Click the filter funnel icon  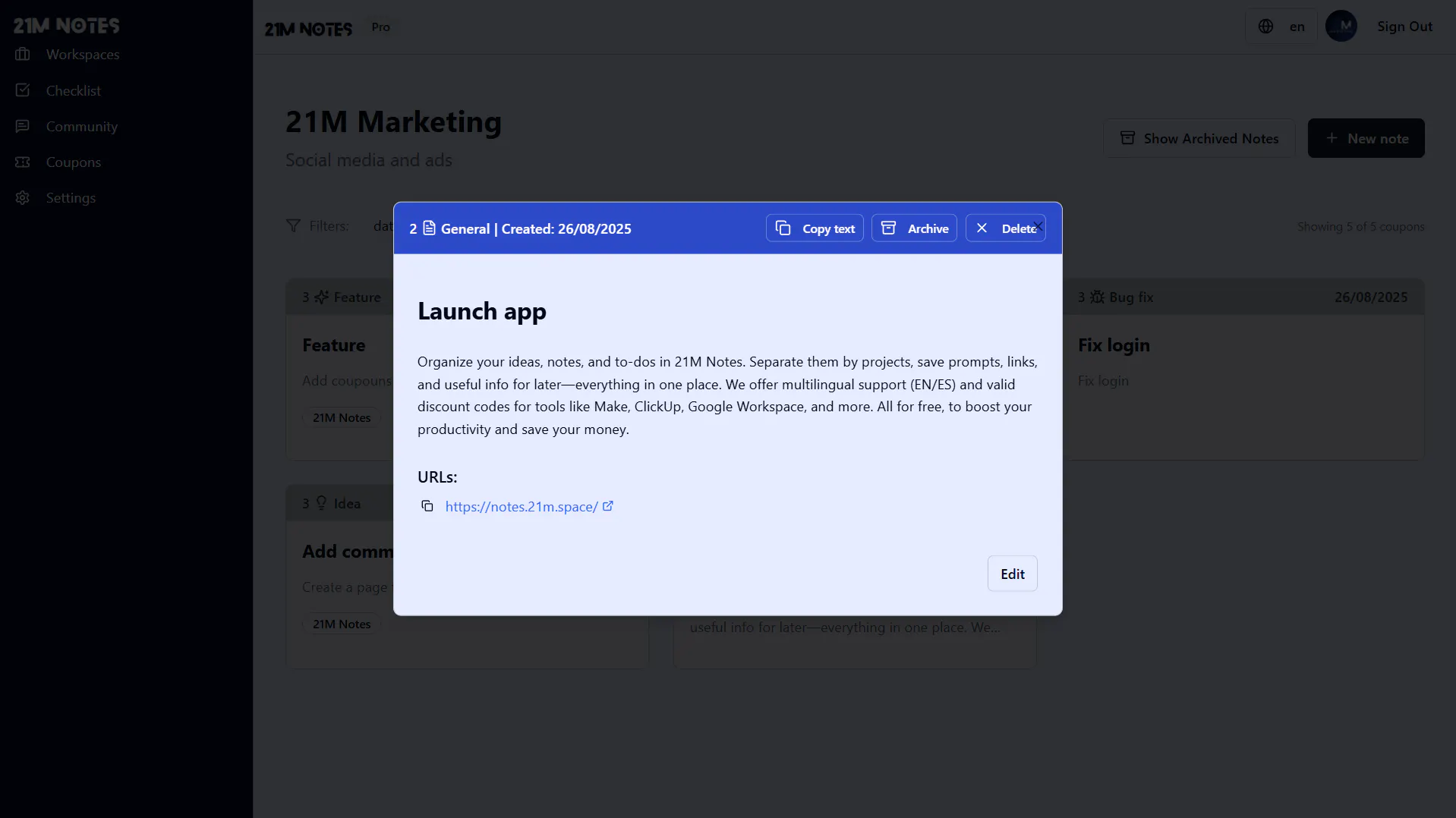pyautogui.click(x=293, y=226)
